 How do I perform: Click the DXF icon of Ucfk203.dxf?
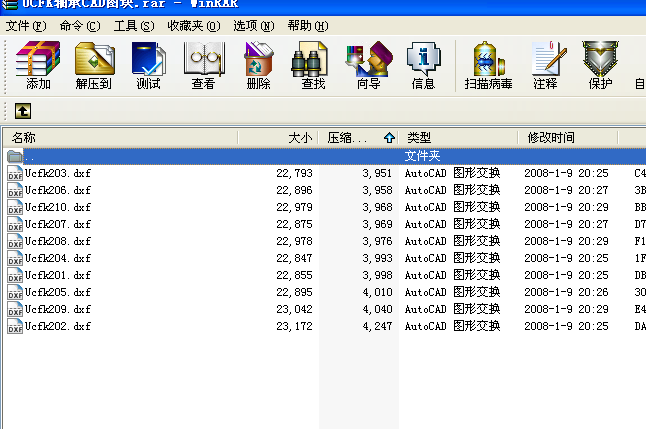[15, 173]
